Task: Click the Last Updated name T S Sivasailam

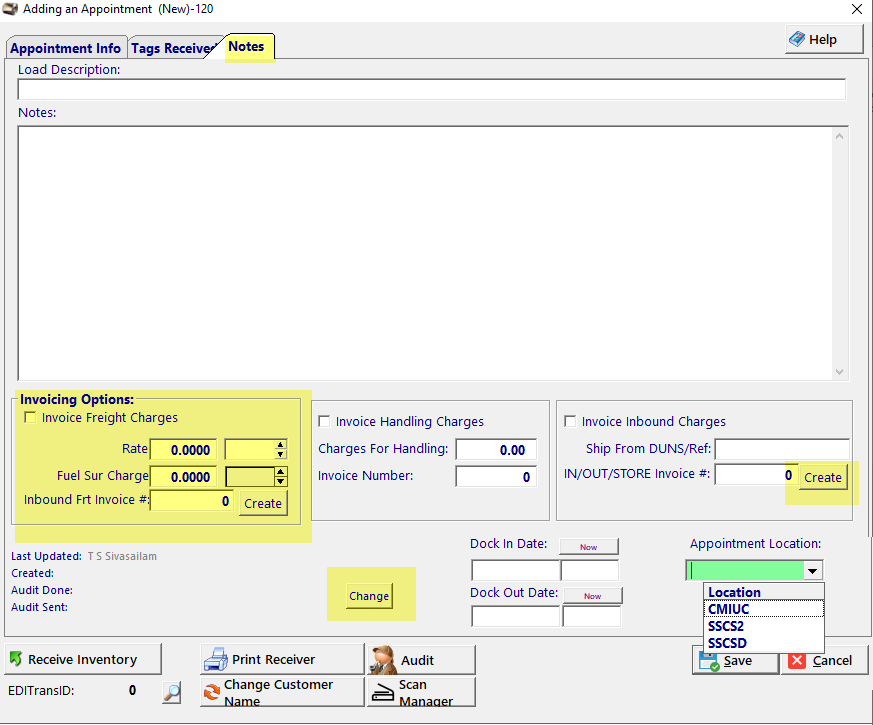Action: click(x=122, y=556)
